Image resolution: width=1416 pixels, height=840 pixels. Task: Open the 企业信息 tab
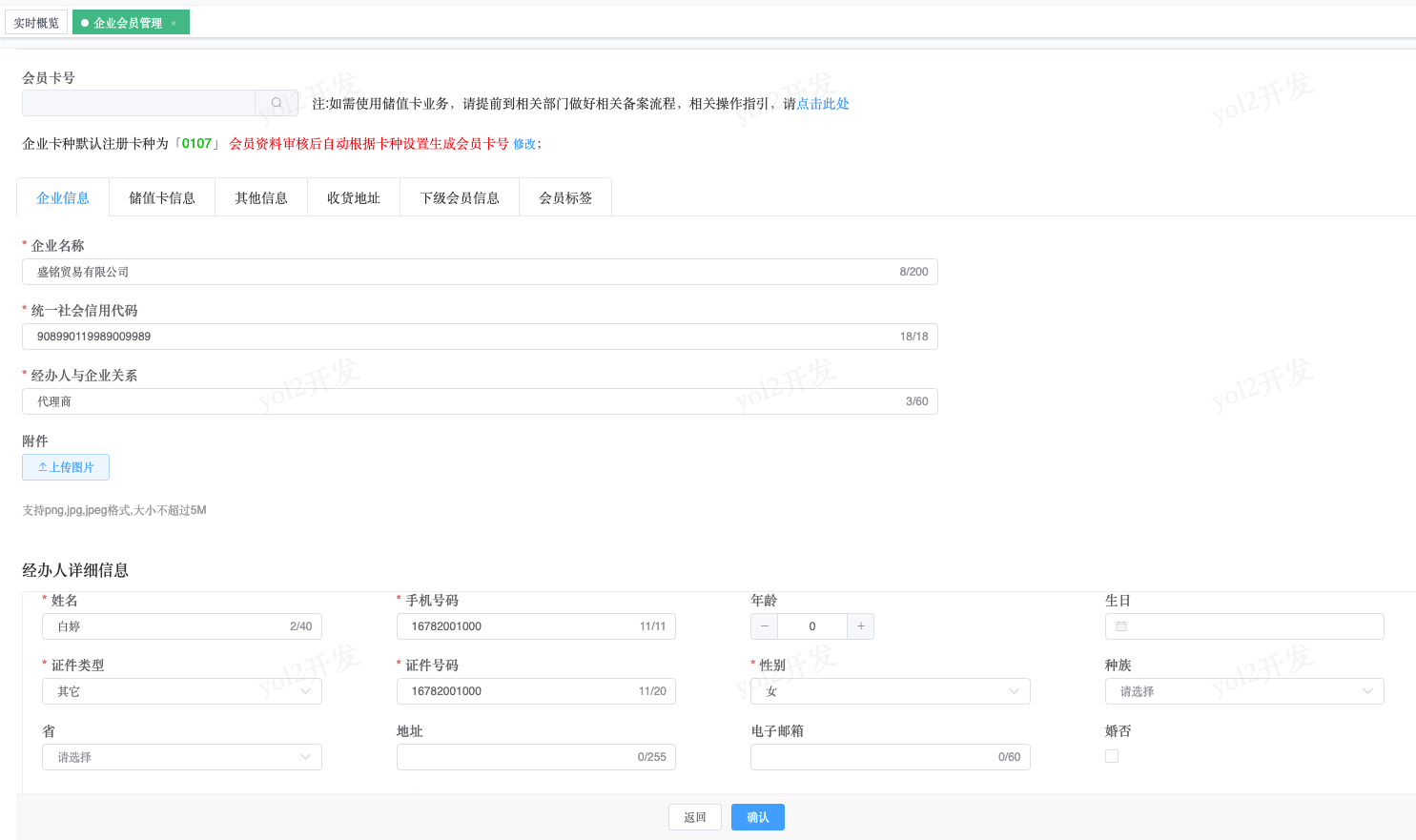pos(63,197)
